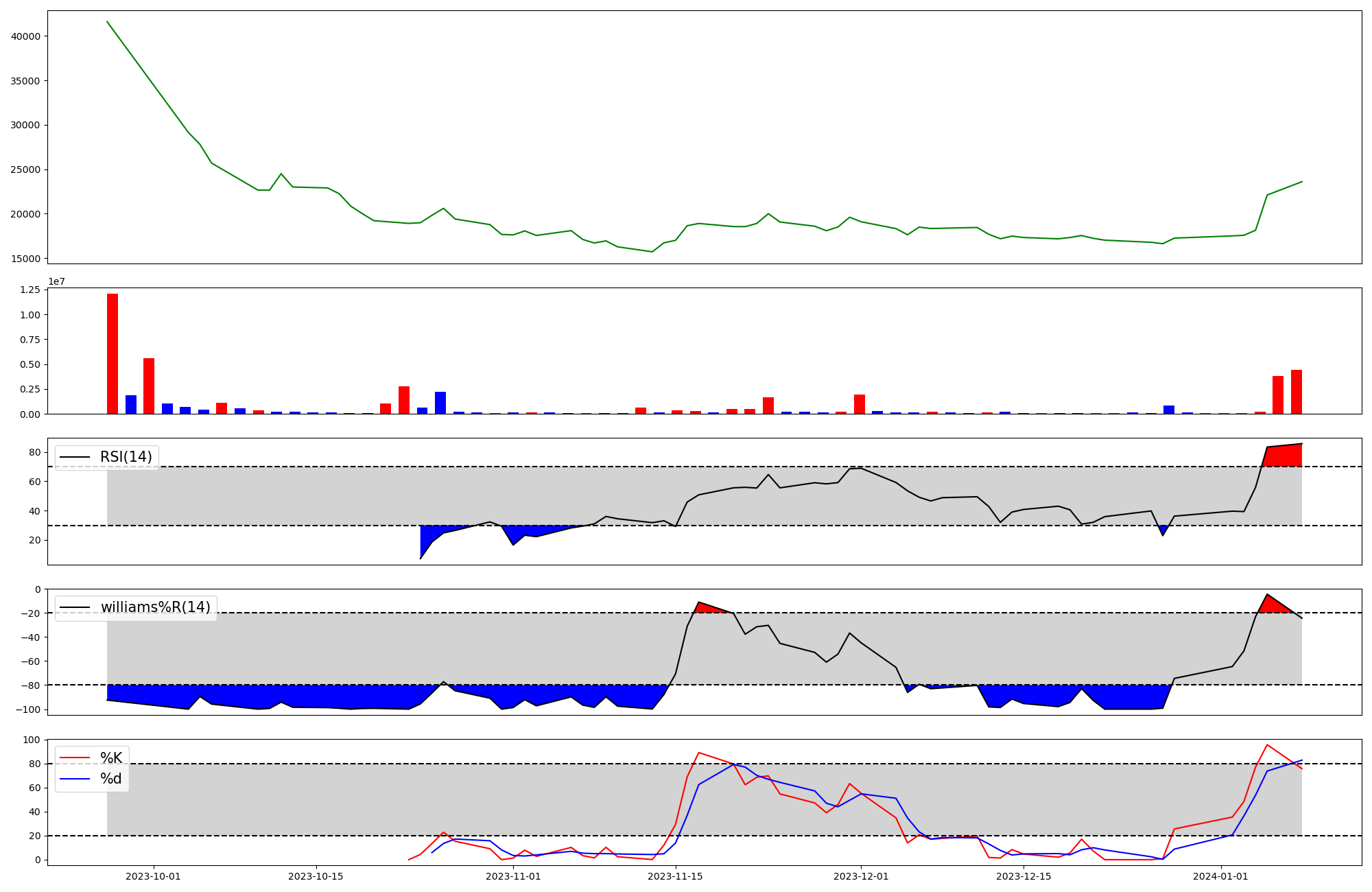Click the starting point of the green price line
Image resolution: width=1372 pixels, height=892 pixels.
[107, 22]
